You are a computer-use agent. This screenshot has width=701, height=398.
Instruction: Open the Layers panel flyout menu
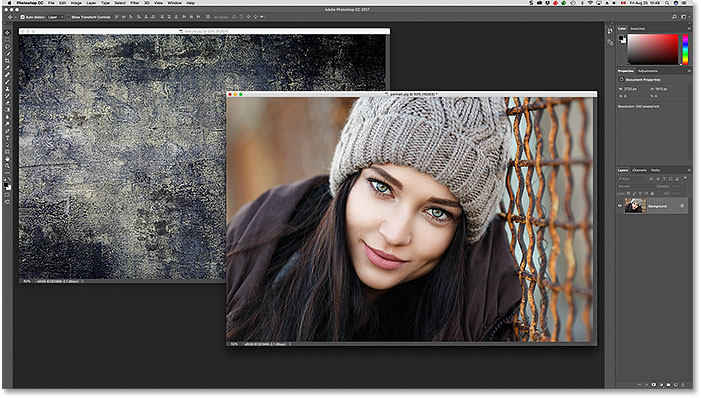(x=689, y=170)
